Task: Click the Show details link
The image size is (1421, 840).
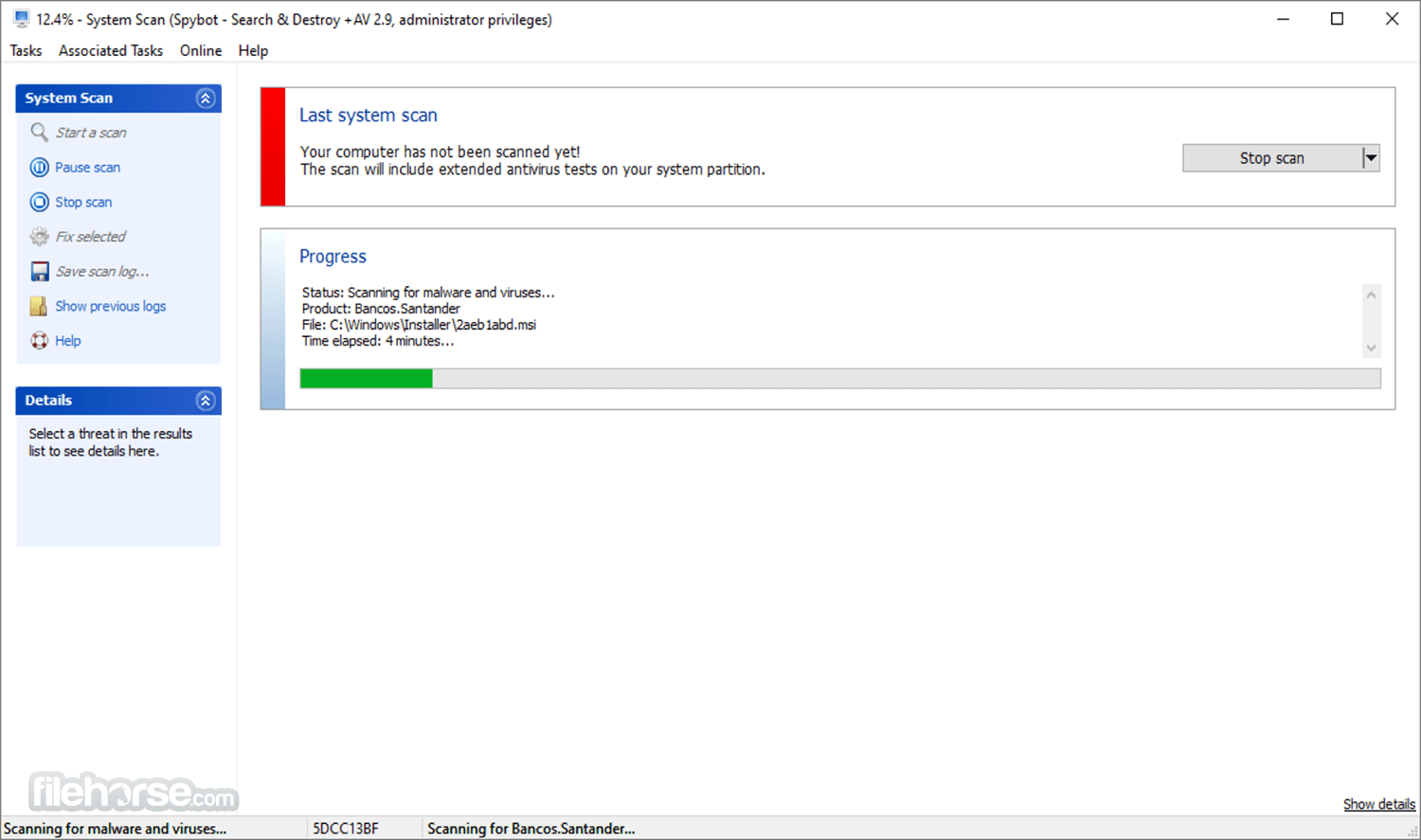Action: point(1379,804)
